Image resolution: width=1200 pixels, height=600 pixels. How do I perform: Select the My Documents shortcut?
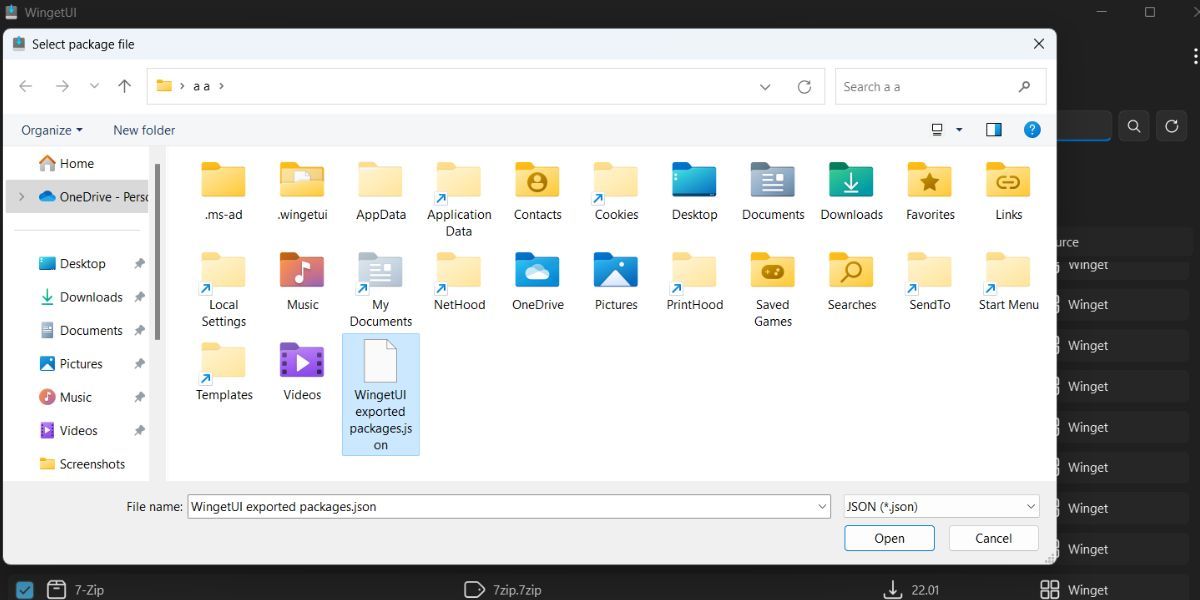point(380,290)
